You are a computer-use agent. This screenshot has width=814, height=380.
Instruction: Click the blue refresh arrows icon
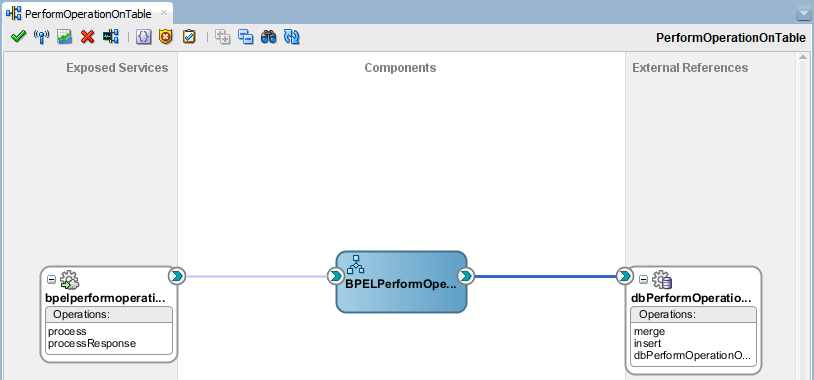tap(292, 37)
